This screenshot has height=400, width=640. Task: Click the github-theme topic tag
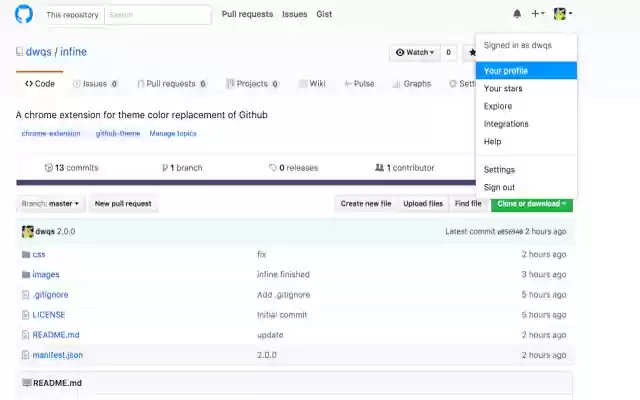tap(118, 133)
